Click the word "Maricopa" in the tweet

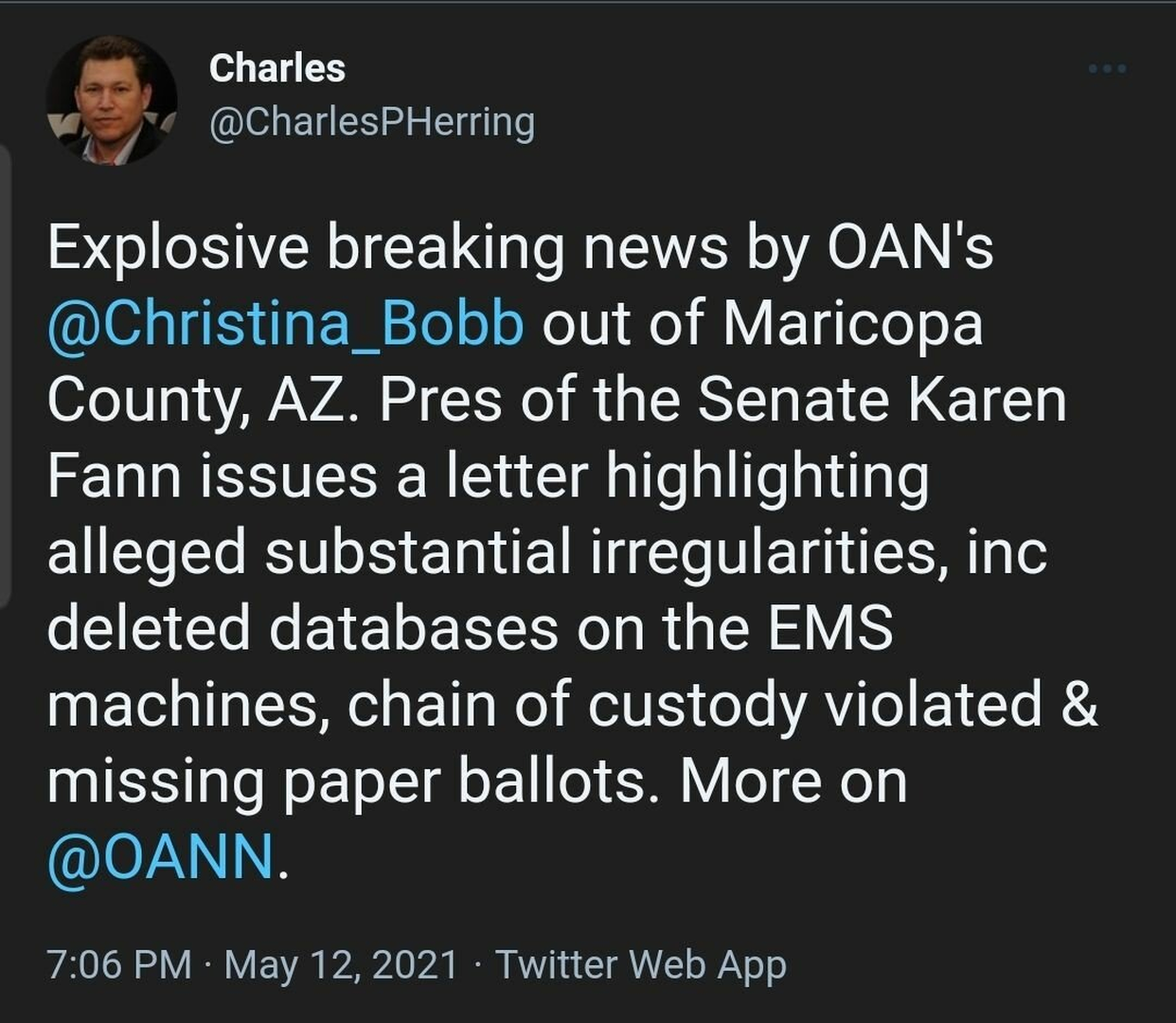click(852, 324)
